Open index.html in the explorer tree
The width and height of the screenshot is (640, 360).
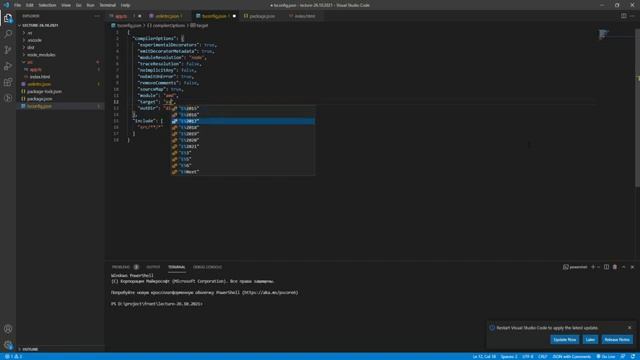pos(40,77)
